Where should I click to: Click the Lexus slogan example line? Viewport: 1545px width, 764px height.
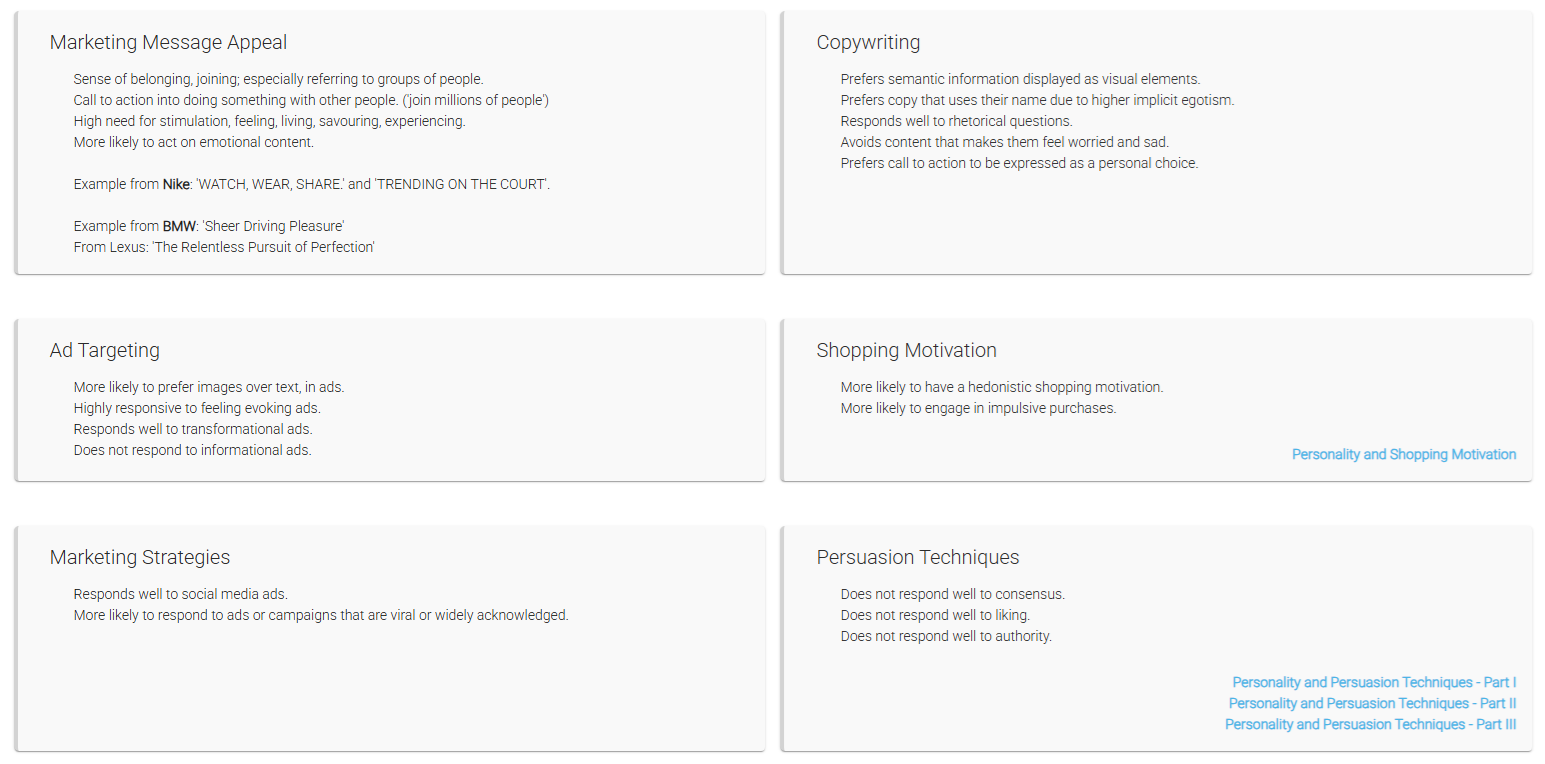click(x=224, y=247)
